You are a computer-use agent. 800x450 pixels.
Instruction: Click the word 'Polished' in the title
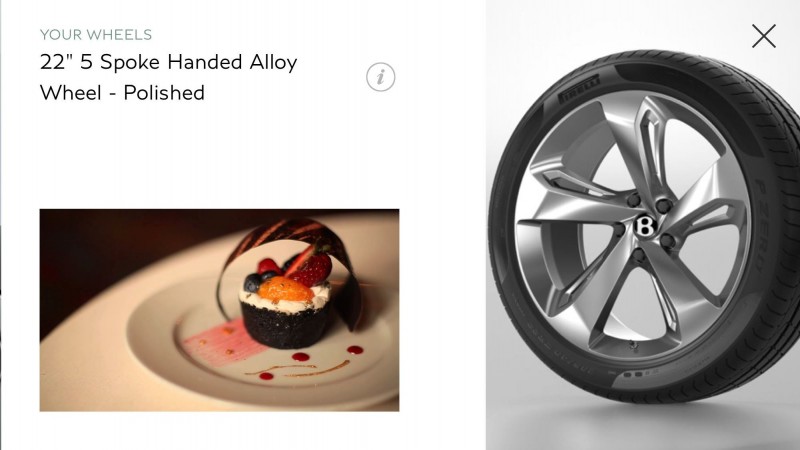164,93
